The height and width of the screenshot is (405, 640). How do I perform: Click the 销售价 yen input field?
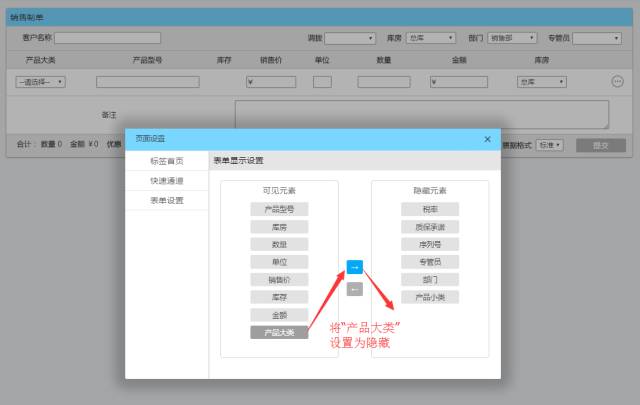pos(271,82)
